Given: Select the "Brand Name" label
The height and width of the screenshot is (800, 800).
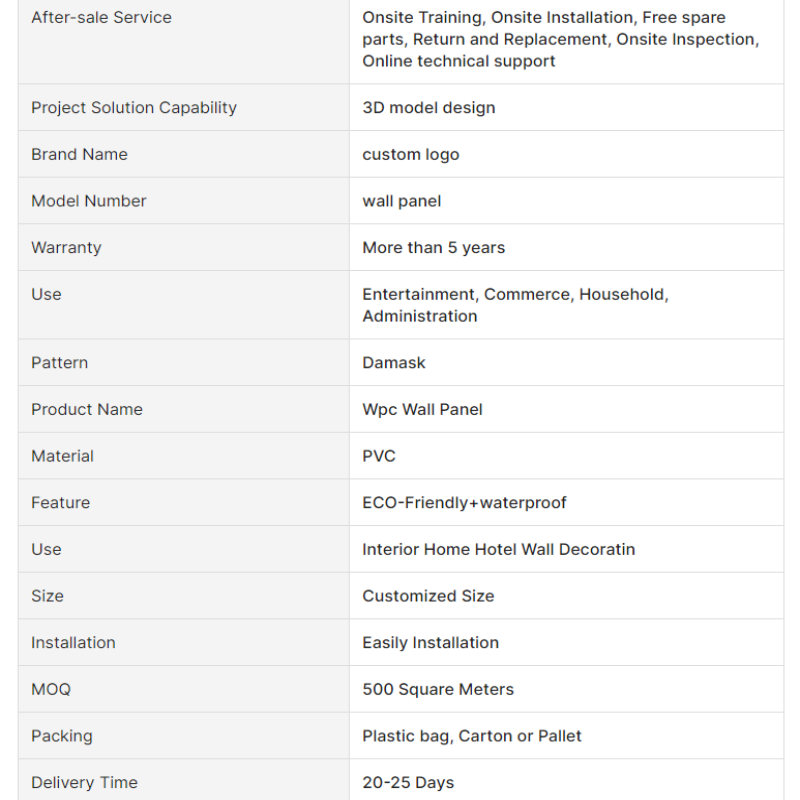Looking at the screenshot, I should 79,154.
